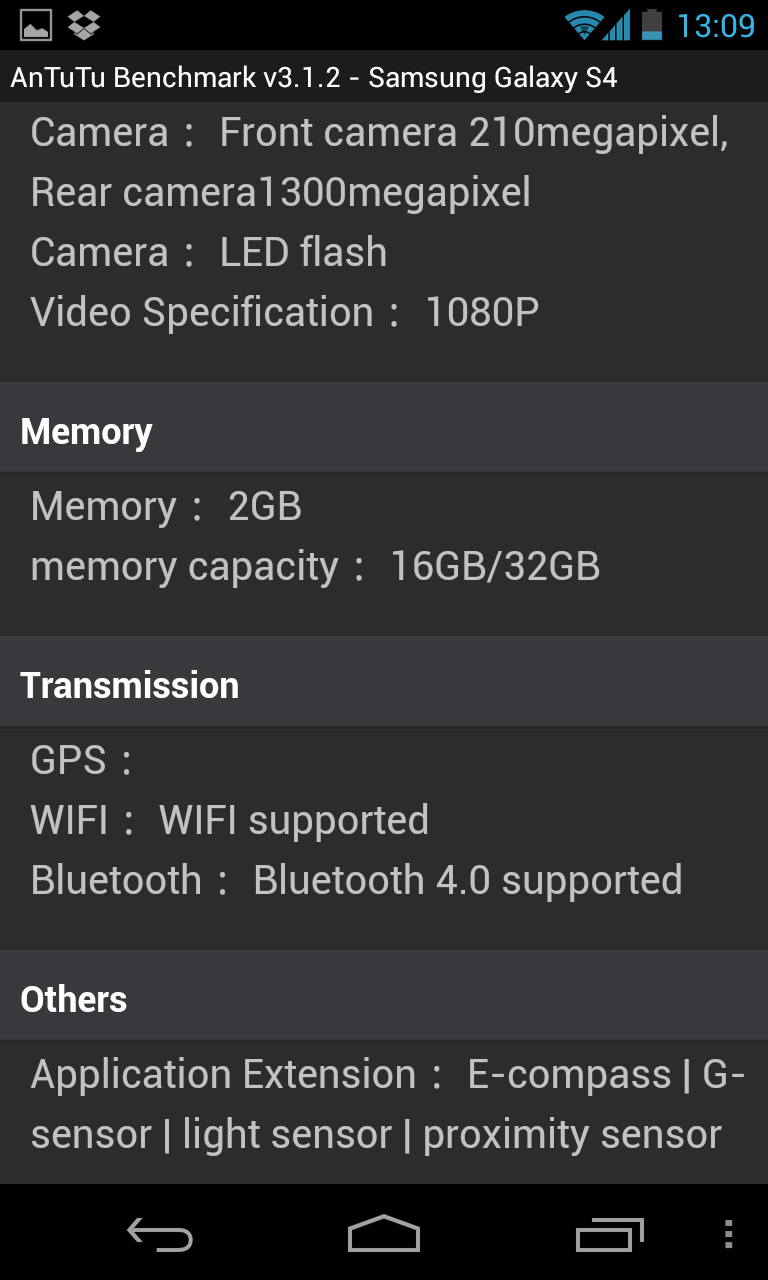Screen dimensions: 768x1280
Task: Tap the WiFi status icon
Action: point(582,25)
